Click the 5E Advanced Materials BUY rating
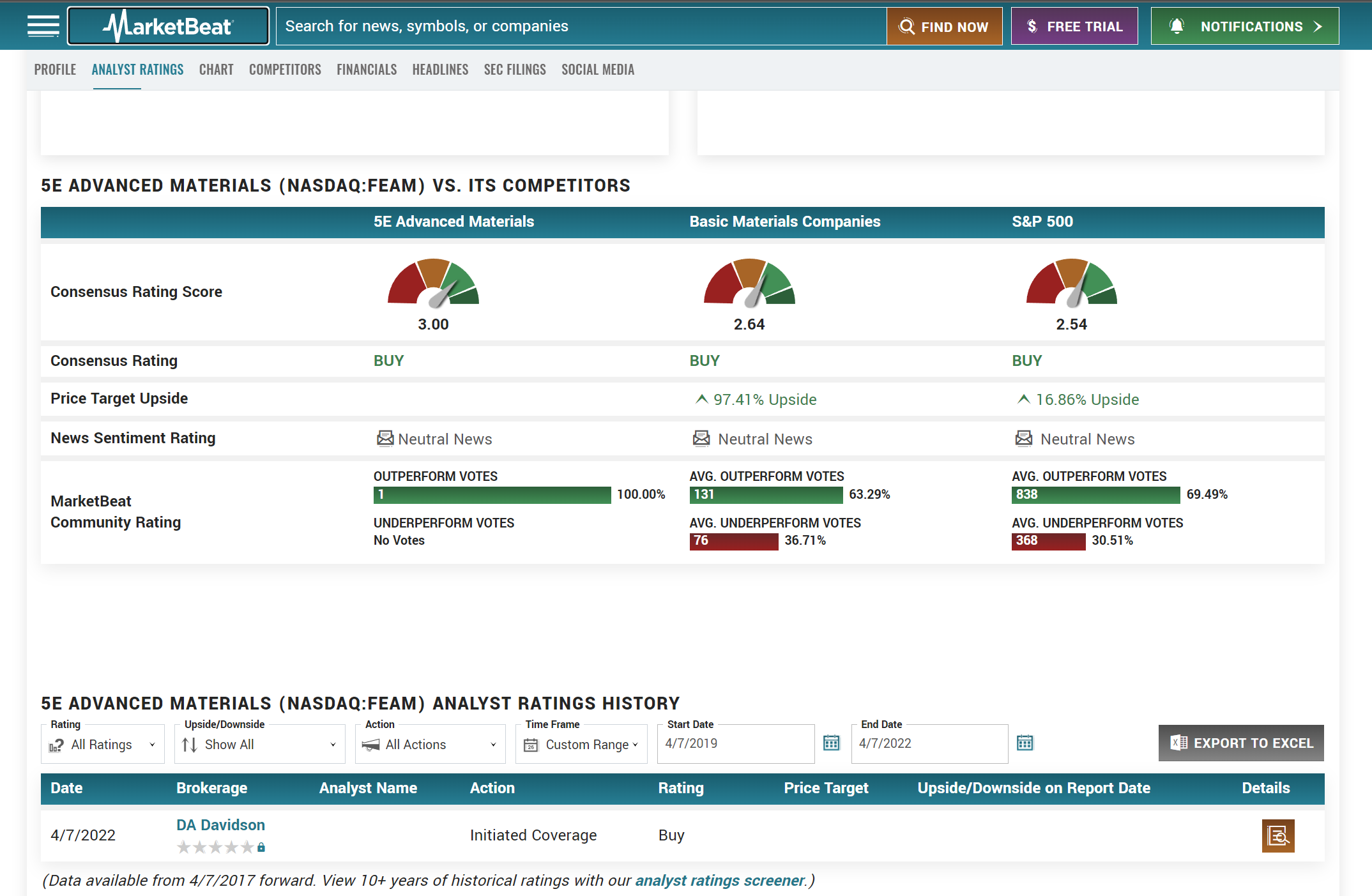The height and width of the screenshot is (896, 1372). tap(388, 361)
